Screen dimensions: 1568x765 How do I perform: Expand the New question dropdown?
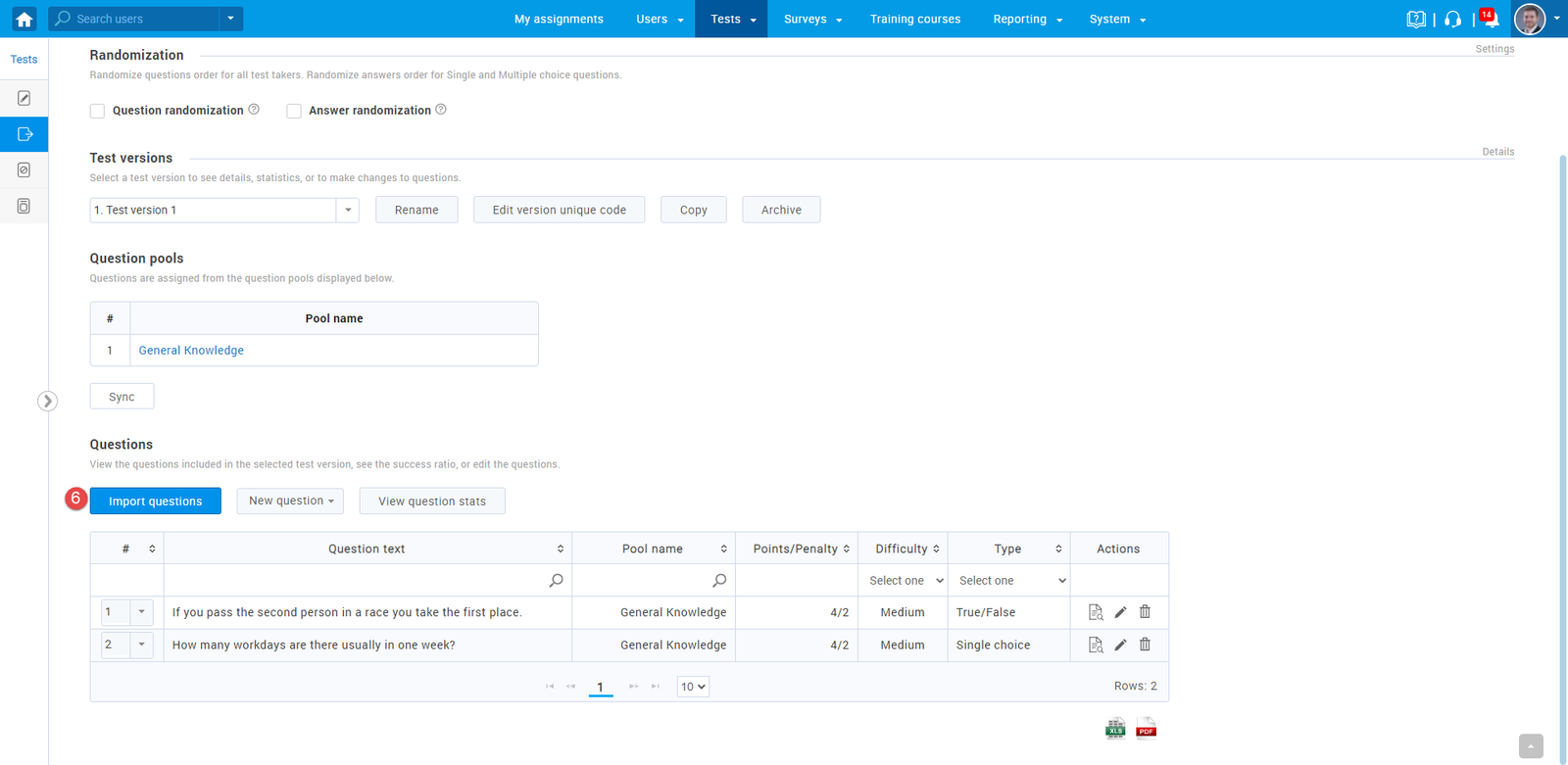click(290, 501)
